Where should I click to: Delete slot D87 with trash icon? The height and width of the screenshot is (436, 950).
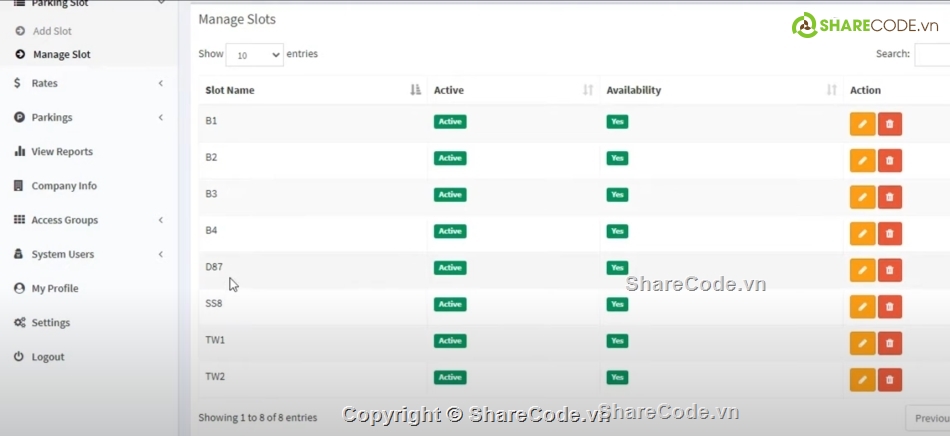[x=889, y=270]
